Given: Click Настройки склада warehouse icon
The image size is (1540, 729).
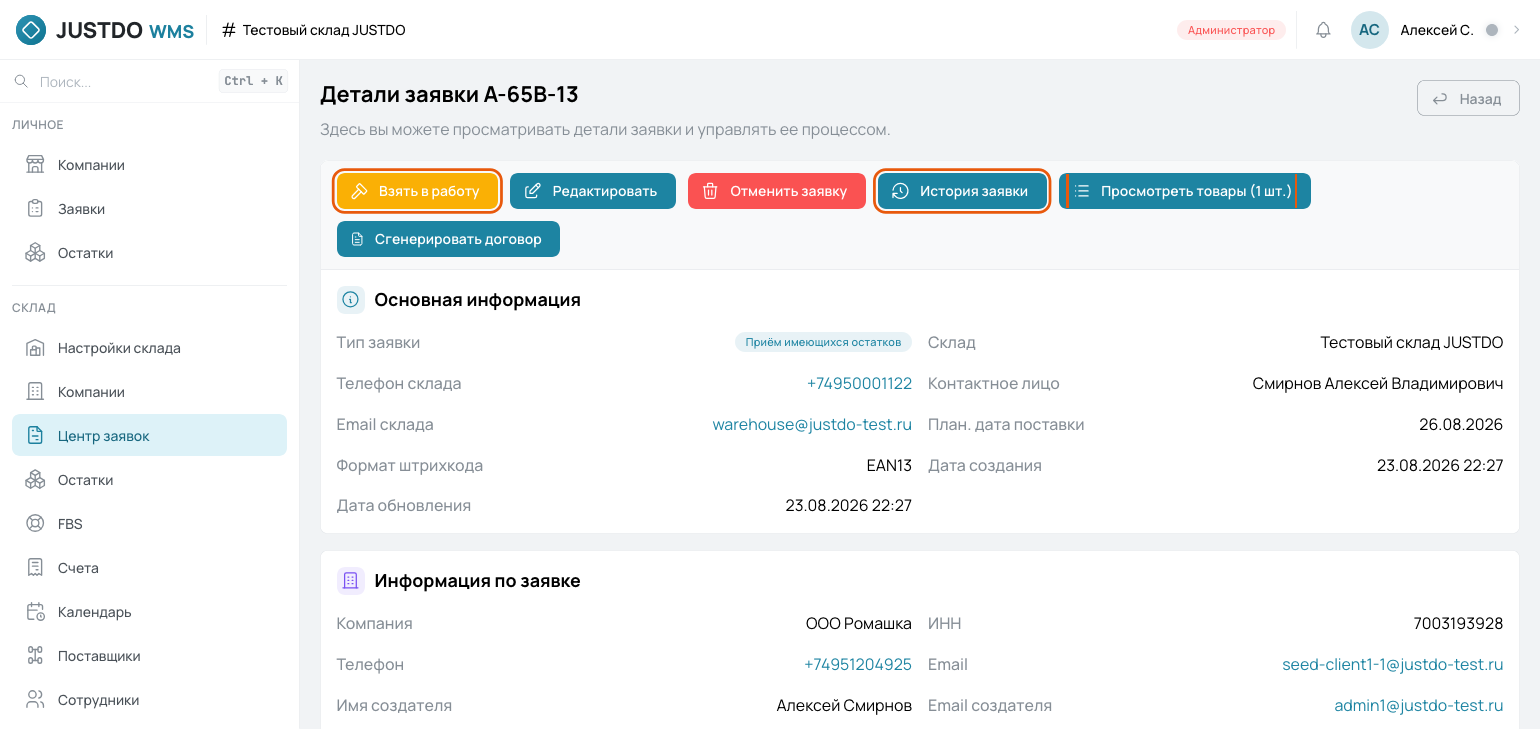Looking at the screenshot, I should pos(35,348).
